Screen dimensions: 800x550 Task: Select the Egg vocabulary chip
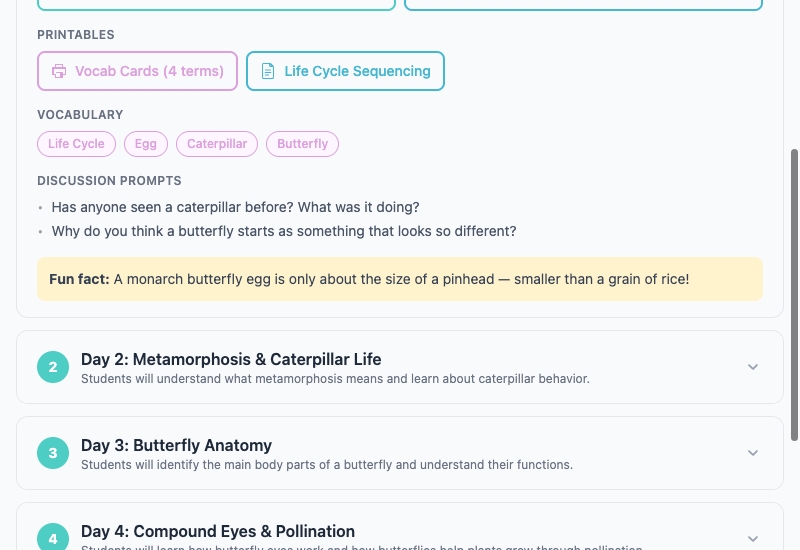146,144
